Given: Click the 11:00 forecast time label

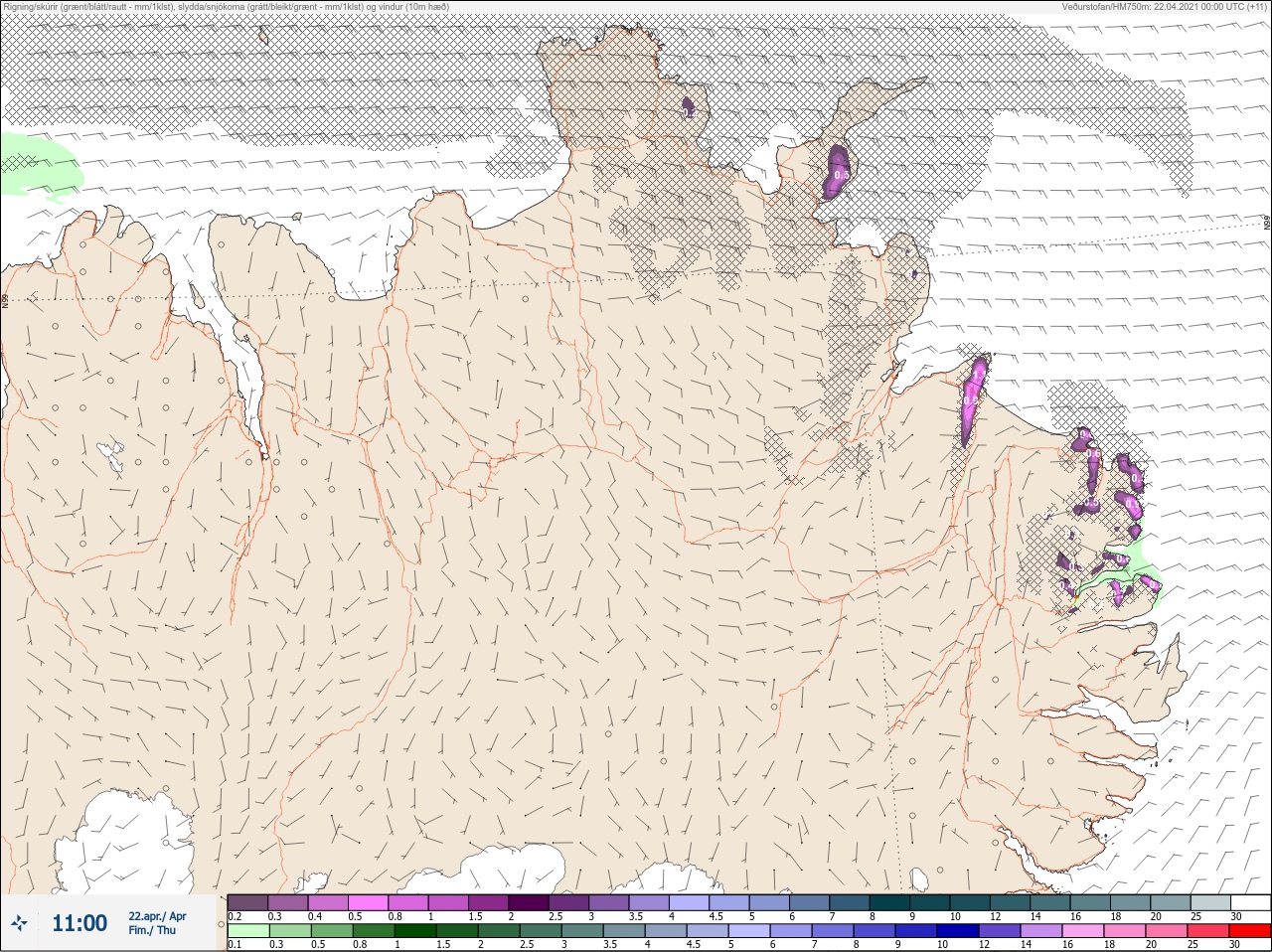Looking at the screenshot, I should point(79,923).
